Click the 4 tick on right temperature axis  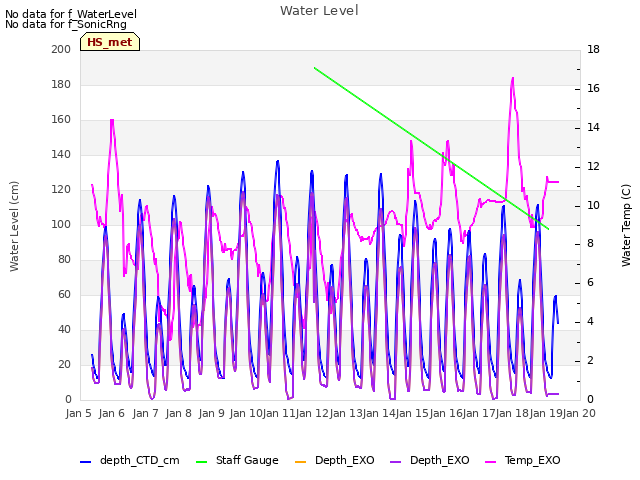tap(590, 322)
